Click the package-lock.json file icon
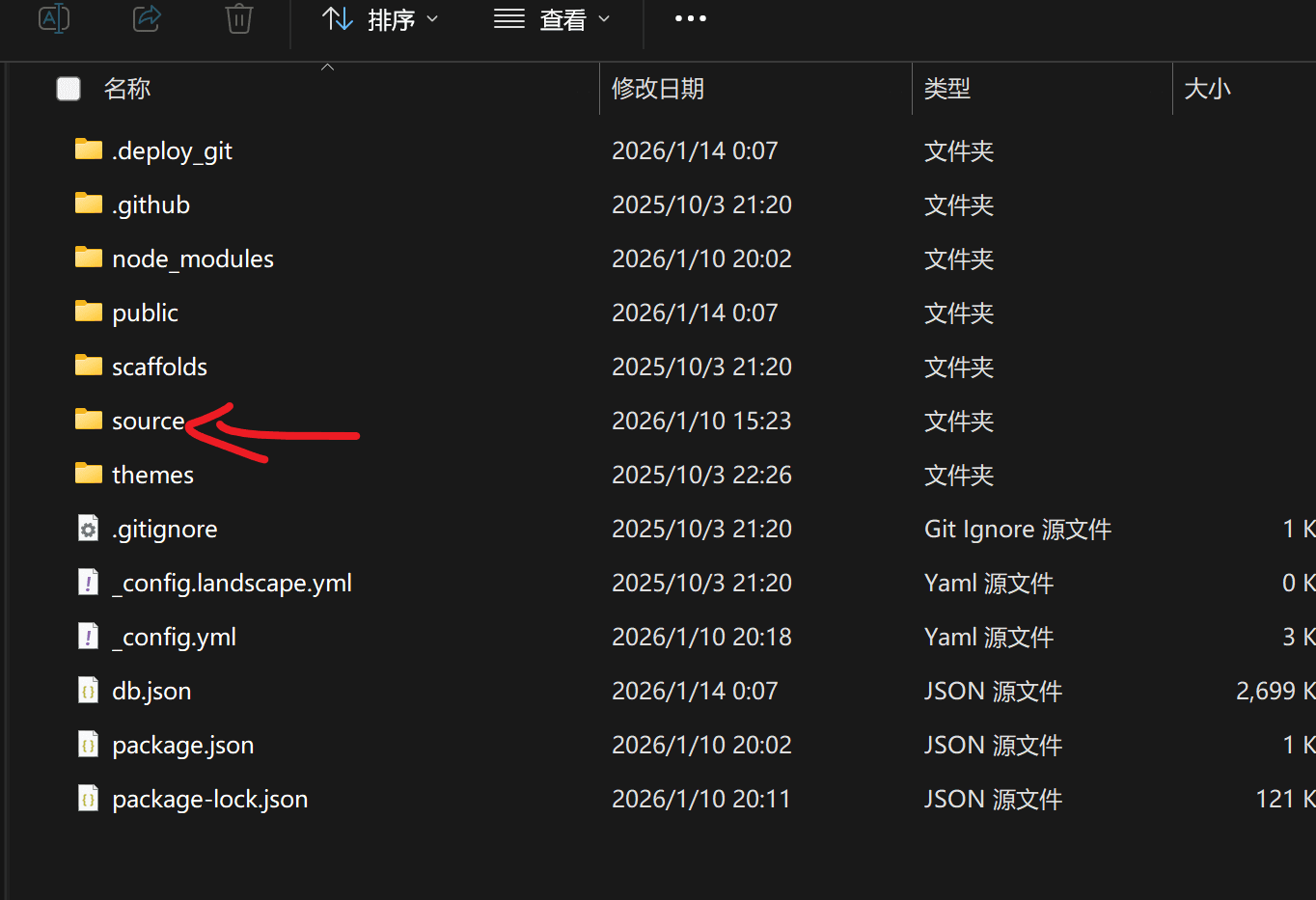 pyautogui.click(x=89, y=799)
